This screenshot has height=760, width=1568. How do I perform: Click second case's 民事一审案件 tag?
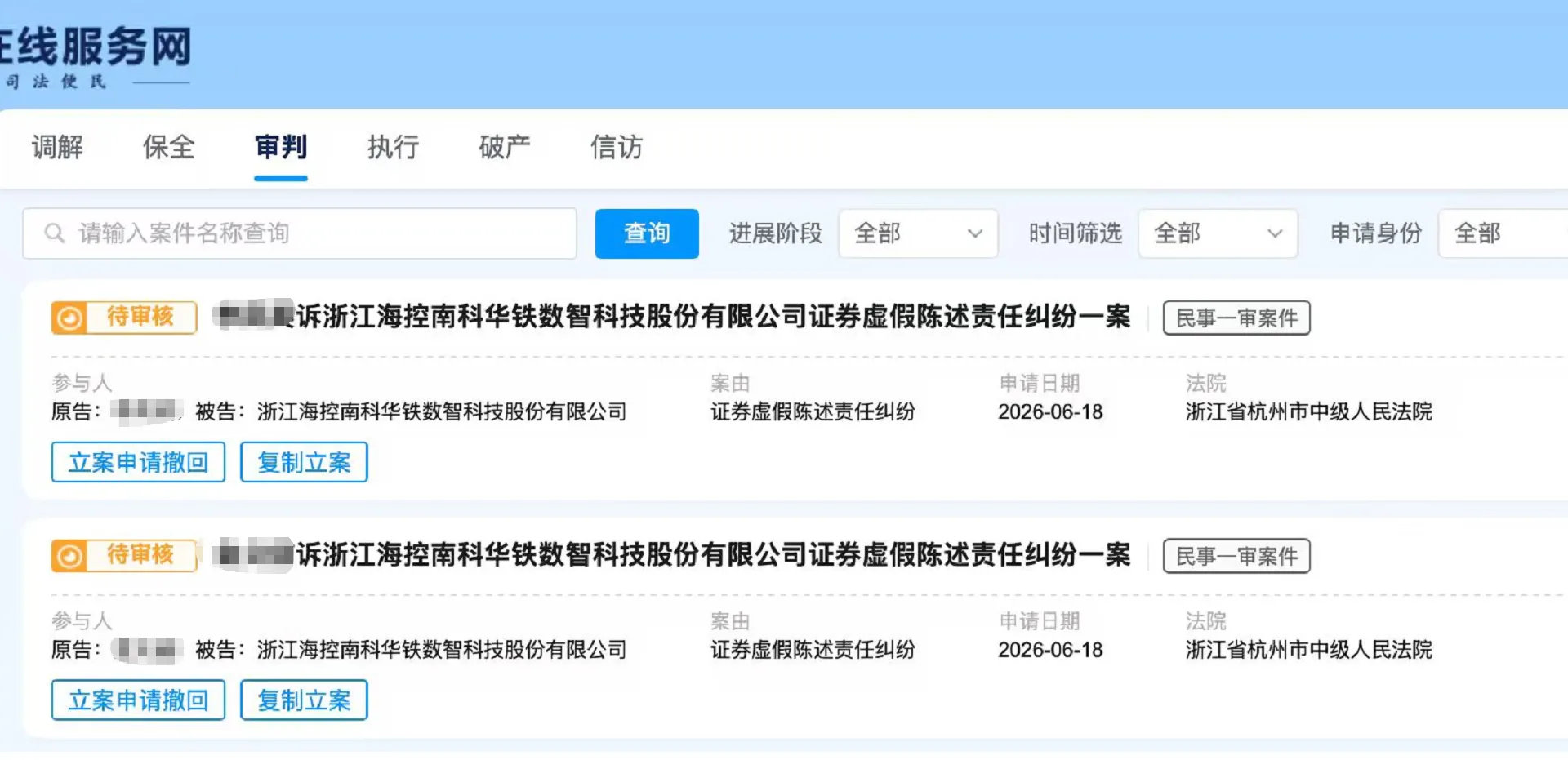tap(1236, 556)
